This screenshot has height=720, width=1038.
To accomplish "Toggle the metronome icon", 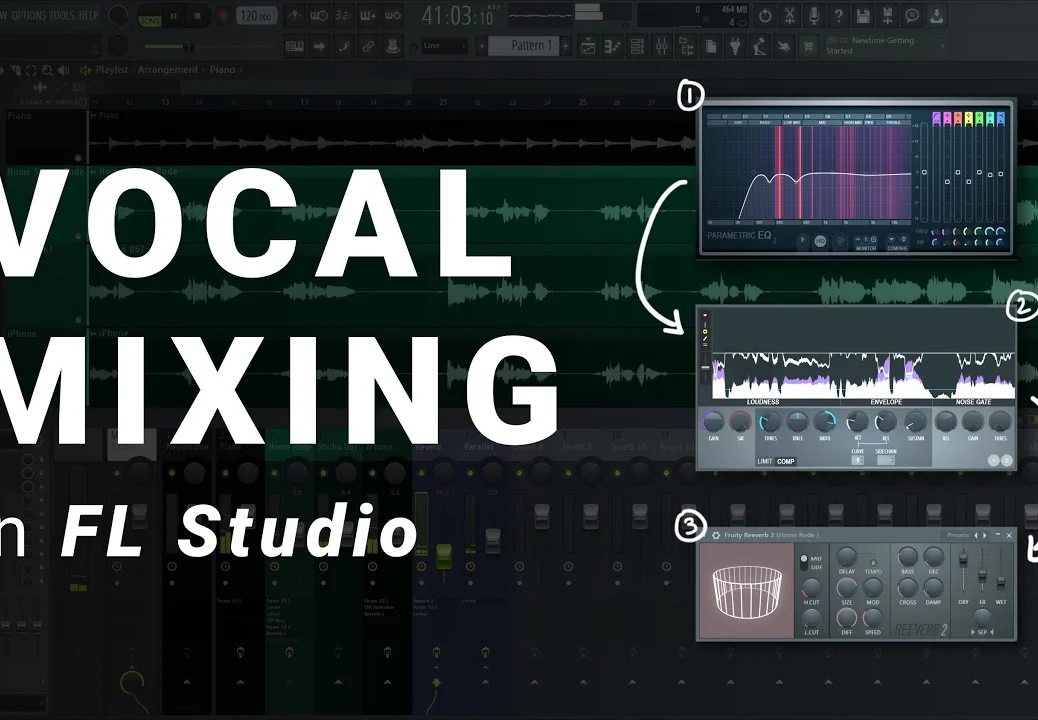I will 295,16.
